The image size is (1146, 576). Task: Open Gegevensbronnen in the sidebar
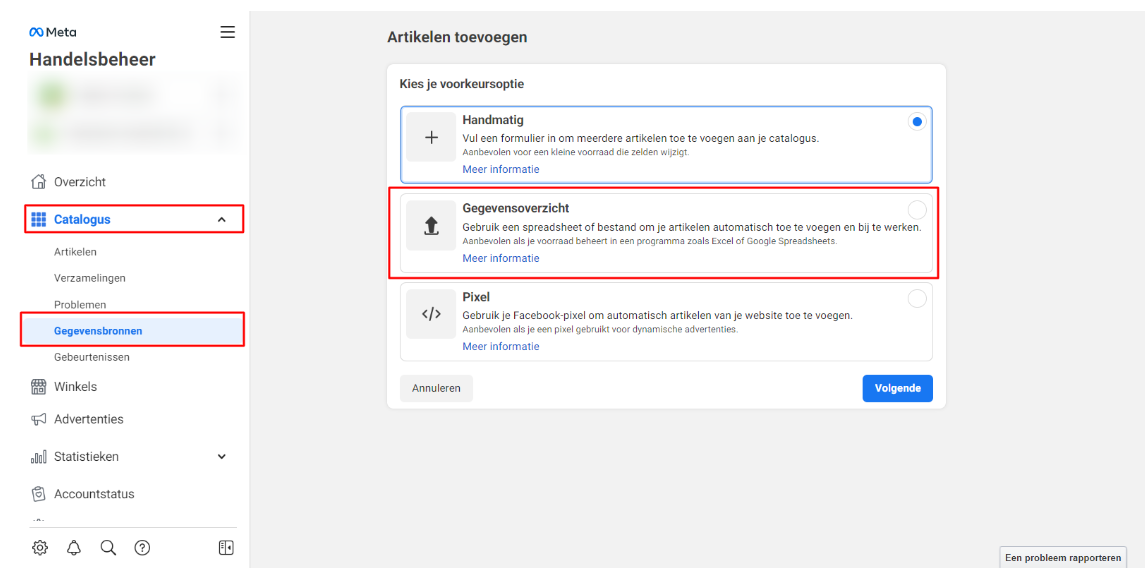point(98,331)
